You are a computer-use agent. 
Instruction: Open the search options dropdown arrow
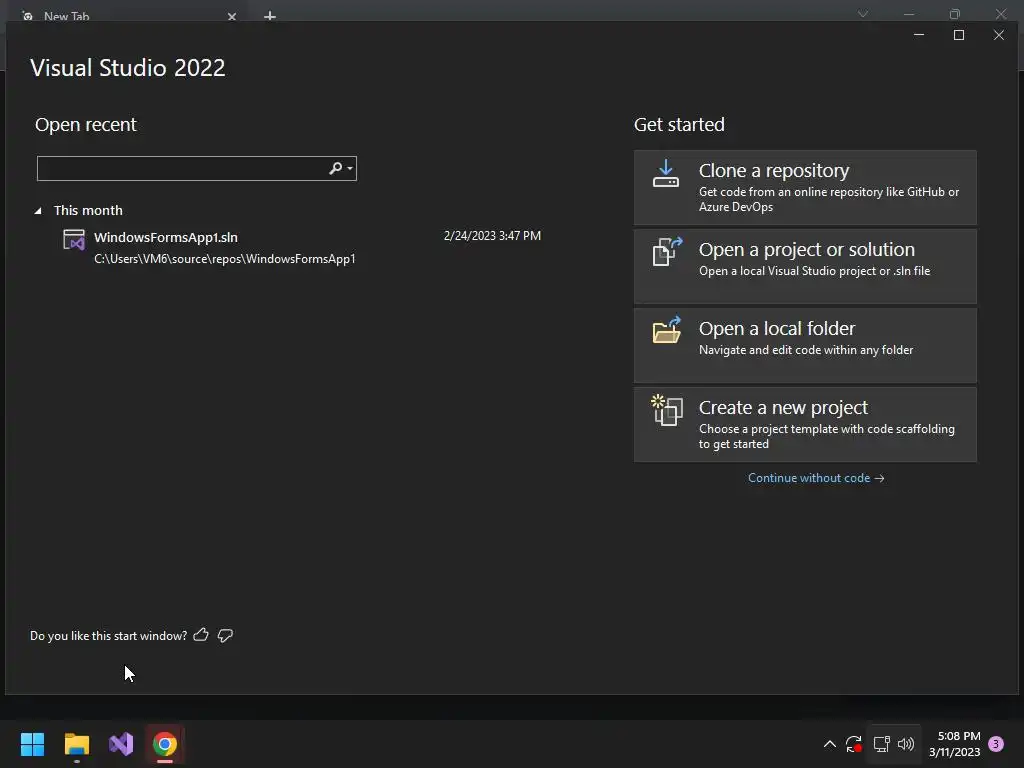click(x=350, y=168)
